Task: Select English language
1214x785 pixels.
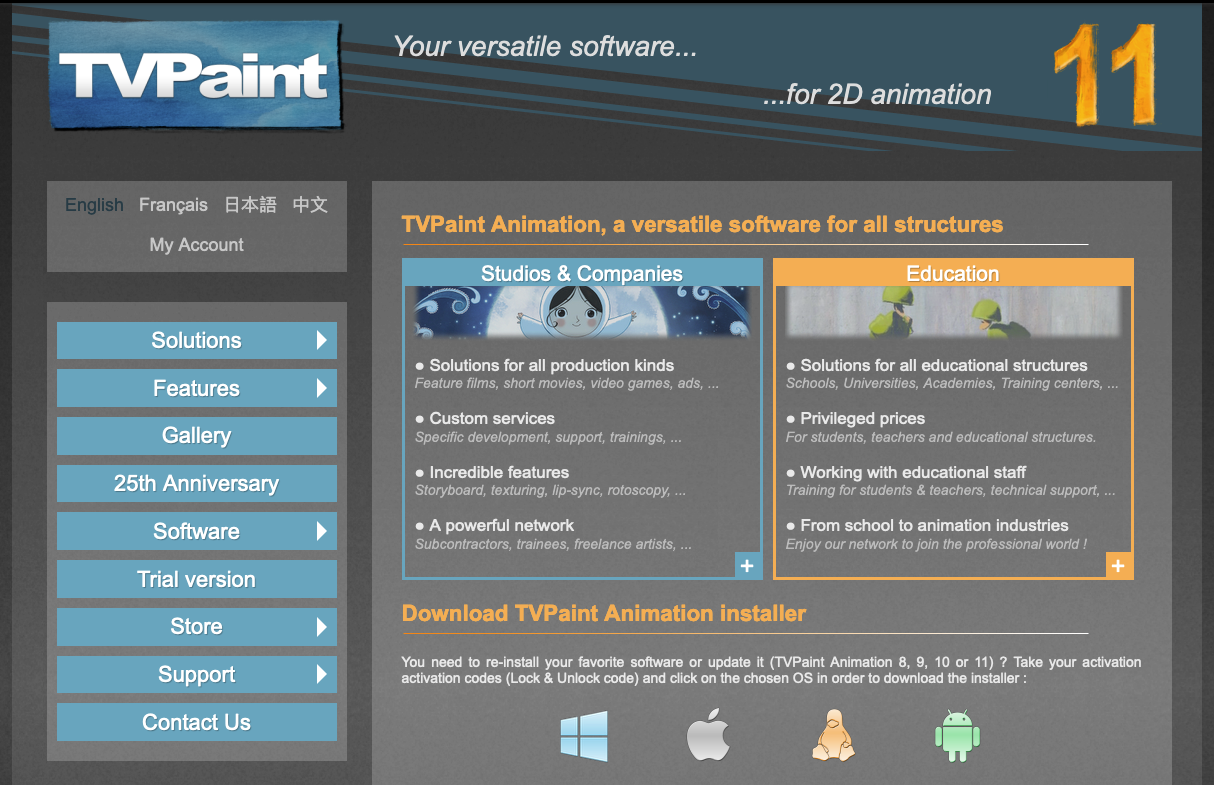Action: tap(94, 205)
